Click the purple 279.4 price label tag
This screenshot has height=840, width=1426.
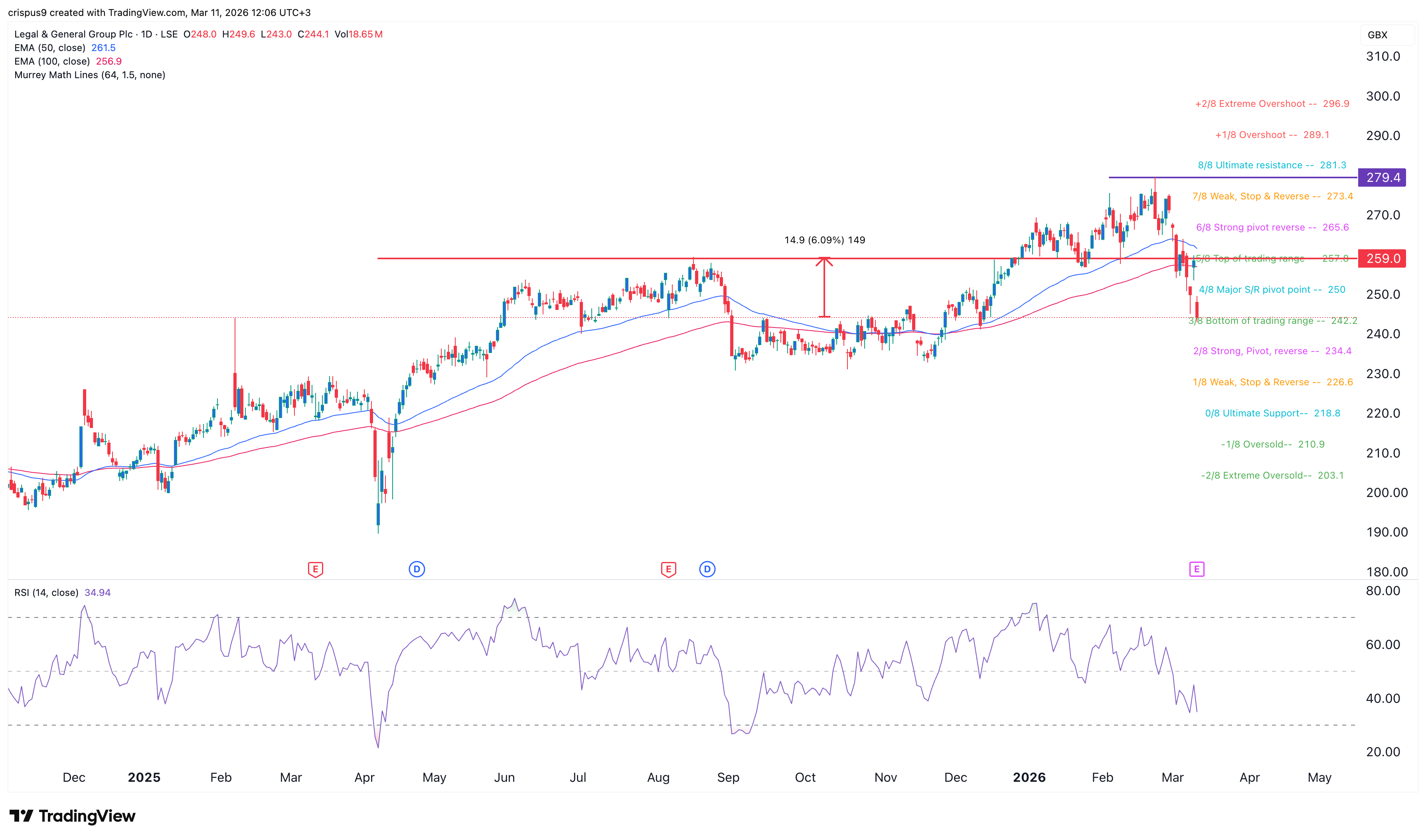tap(1382, 178)
